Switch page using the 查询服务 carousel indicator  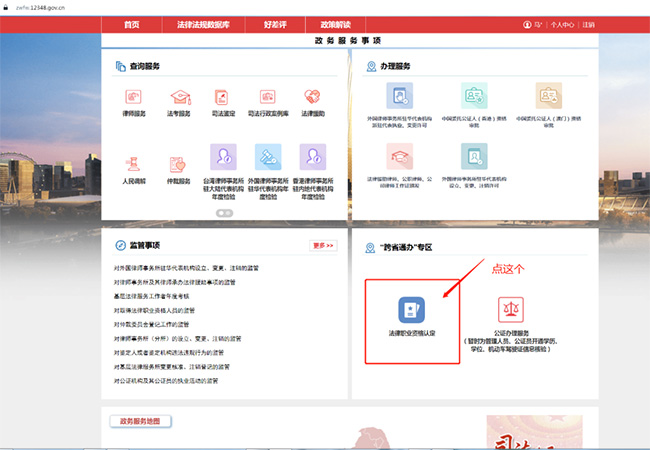(224, 213)
